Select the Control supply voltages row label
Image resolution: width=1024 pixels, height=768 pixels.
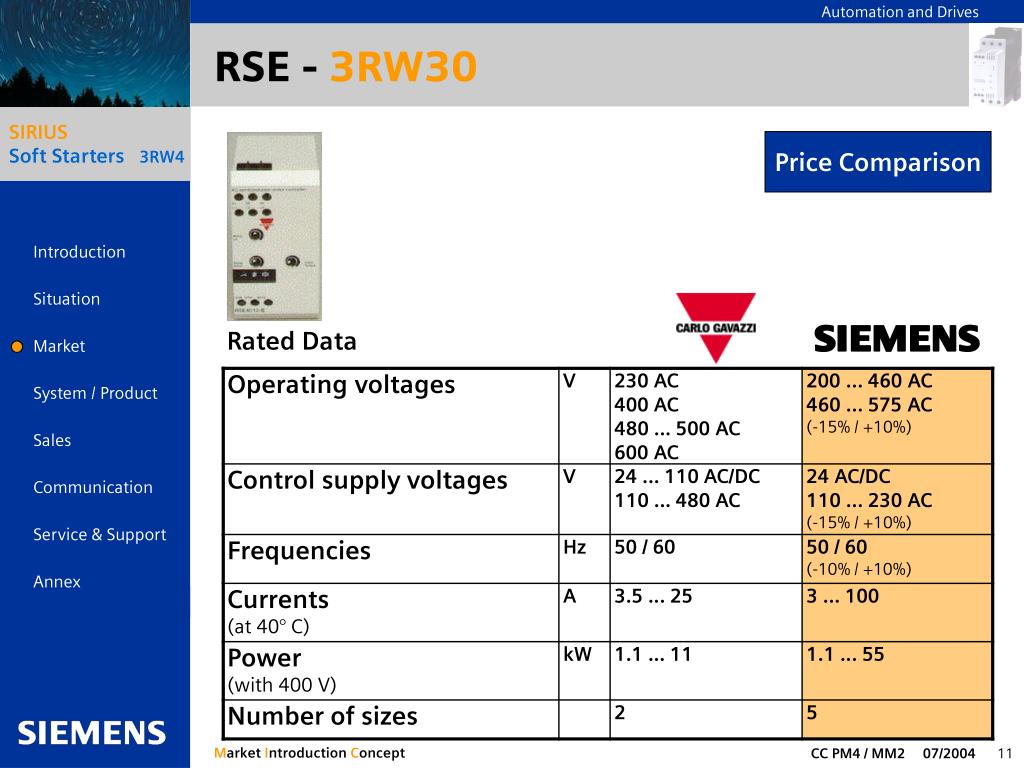click(367, 481)
